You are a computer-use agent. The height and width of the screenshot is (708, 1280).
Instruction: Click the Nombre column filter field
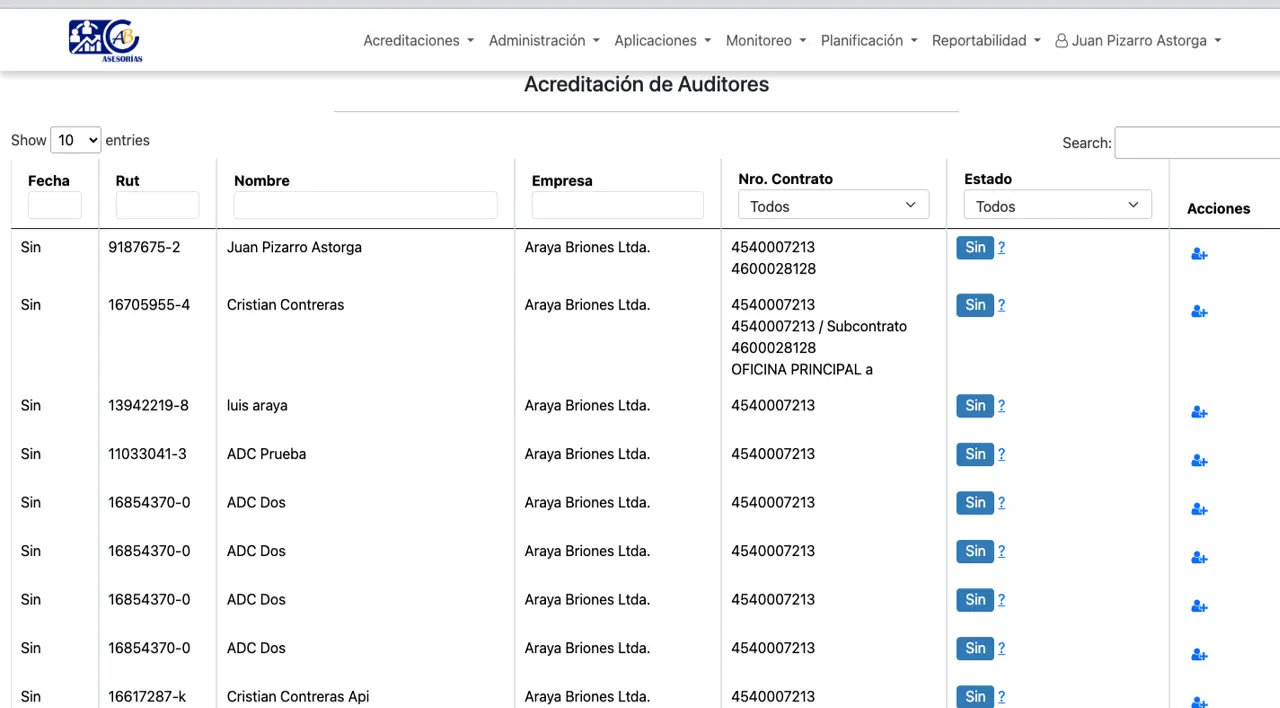pos(365,205)
